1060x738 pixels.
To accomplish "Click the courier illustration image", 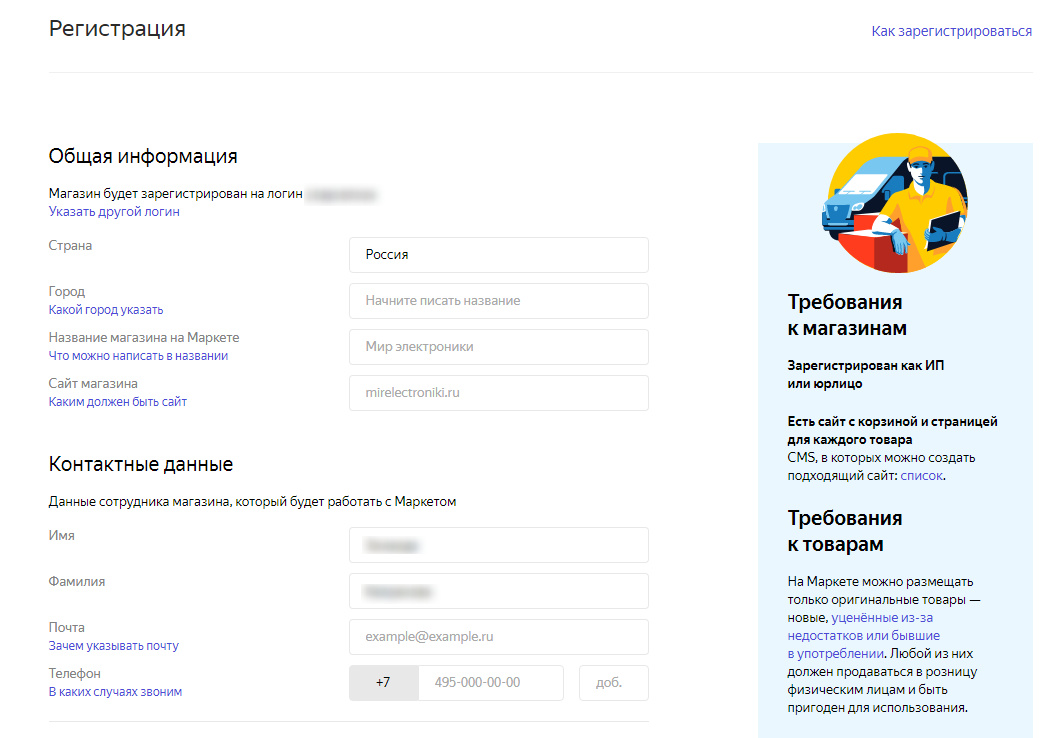I will pyautogui.click(x=896, y=203).
